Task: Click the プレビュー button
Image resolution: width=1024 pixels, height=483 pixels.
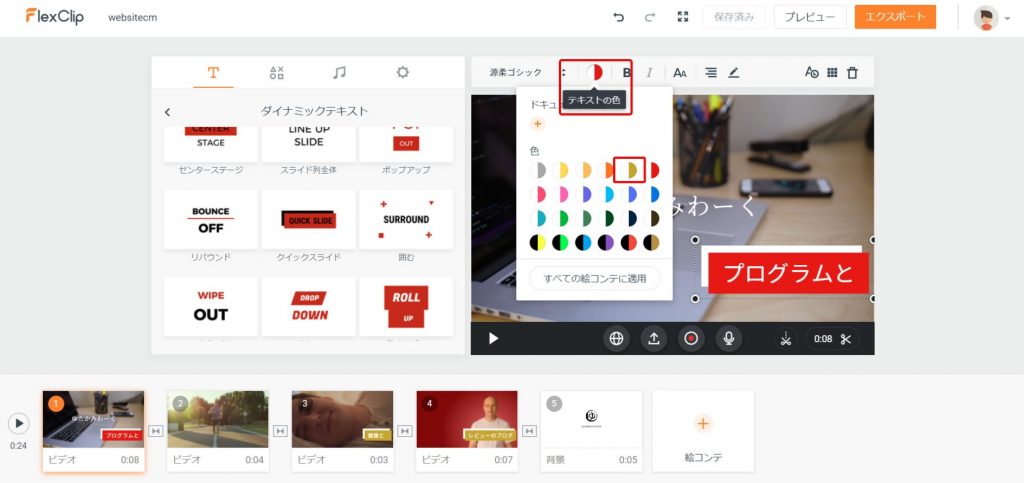Action: tap(810, 17)
